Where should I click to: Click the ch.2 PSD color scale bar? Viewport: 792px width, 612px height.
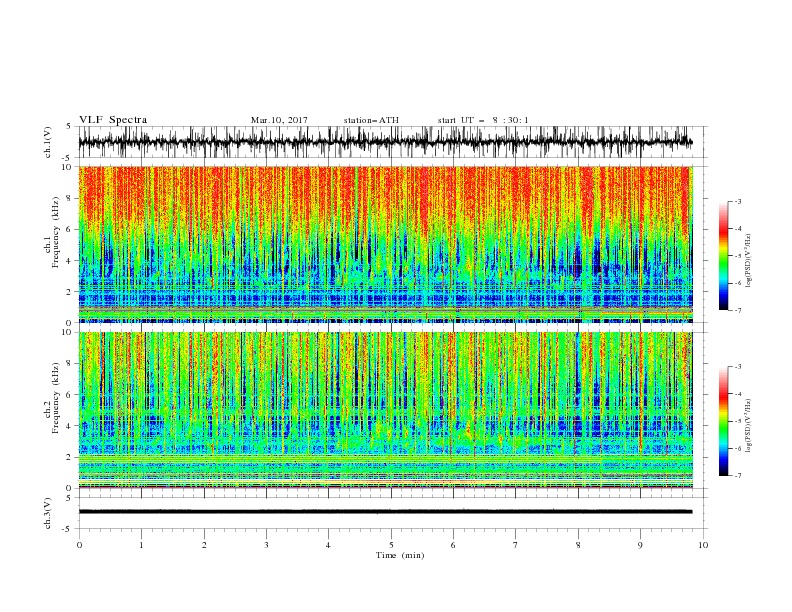click(x=723, y=421)
